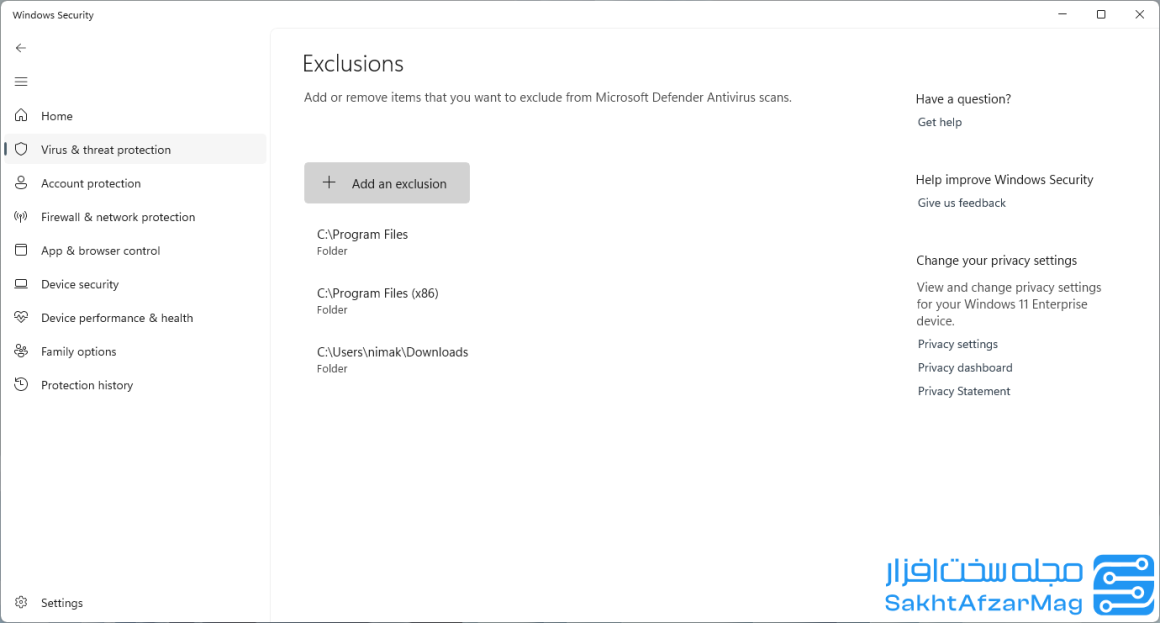Click the Have a question? heading
1160x623 pixels.
coord(963,99)
